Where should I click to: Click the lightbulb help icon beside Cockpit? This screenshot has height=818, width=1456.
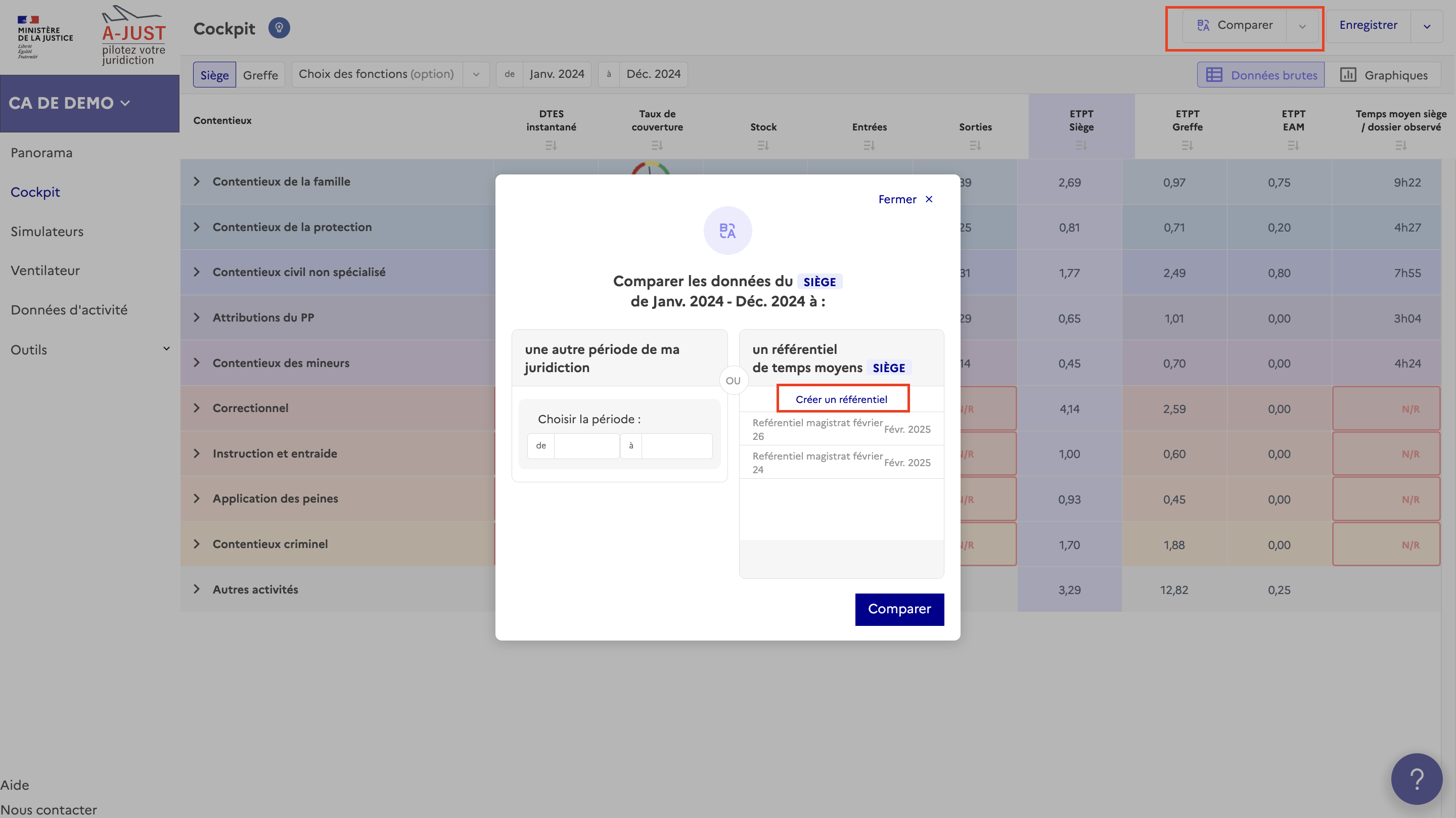coord(279,28)
